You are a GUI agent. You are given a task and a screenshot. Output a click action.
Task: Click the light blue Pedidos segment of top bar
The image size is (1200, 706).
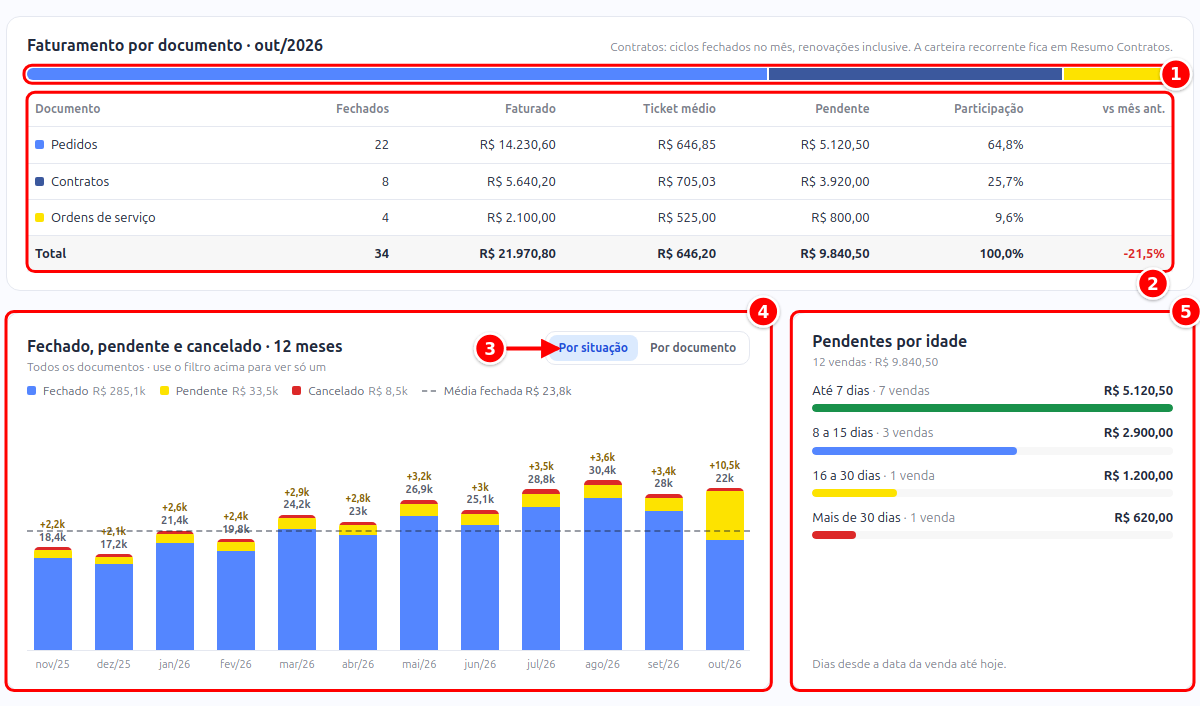397,74
